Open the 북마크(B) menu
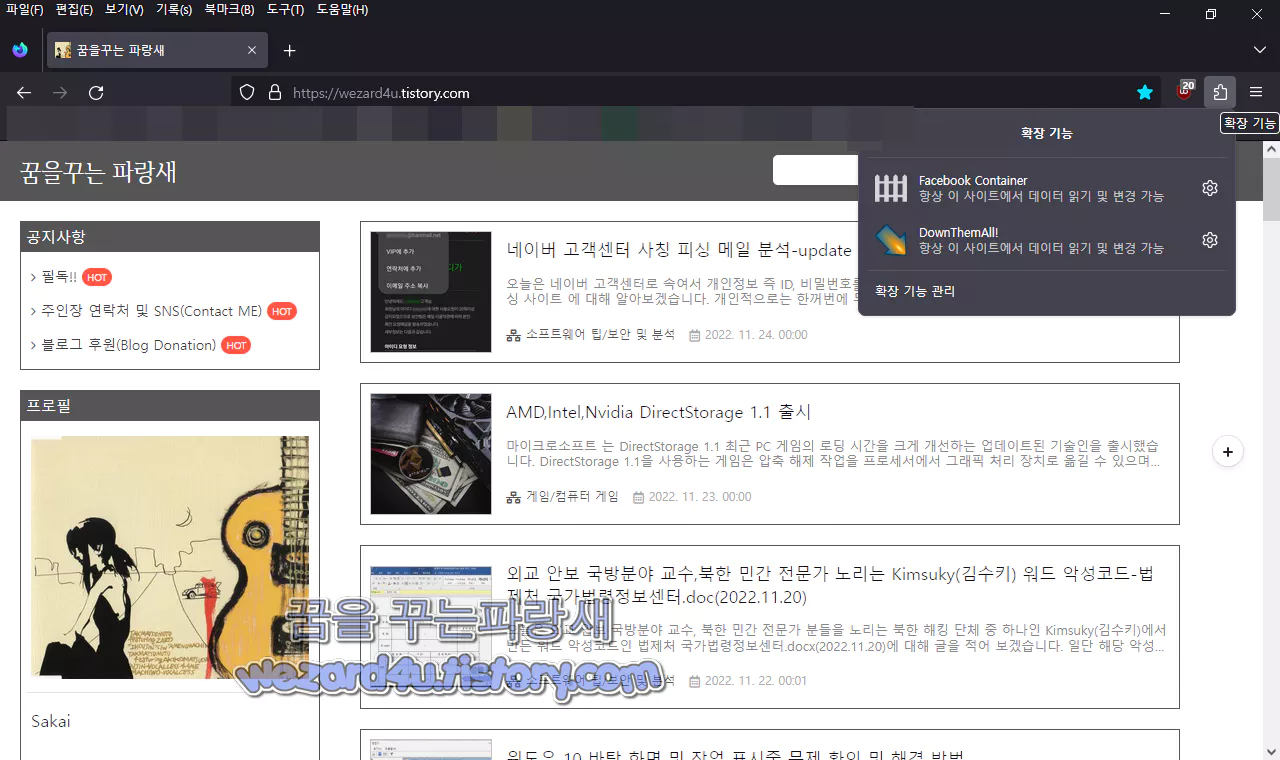This screenshot has height=760, width=1280. (x=229, y=10)
